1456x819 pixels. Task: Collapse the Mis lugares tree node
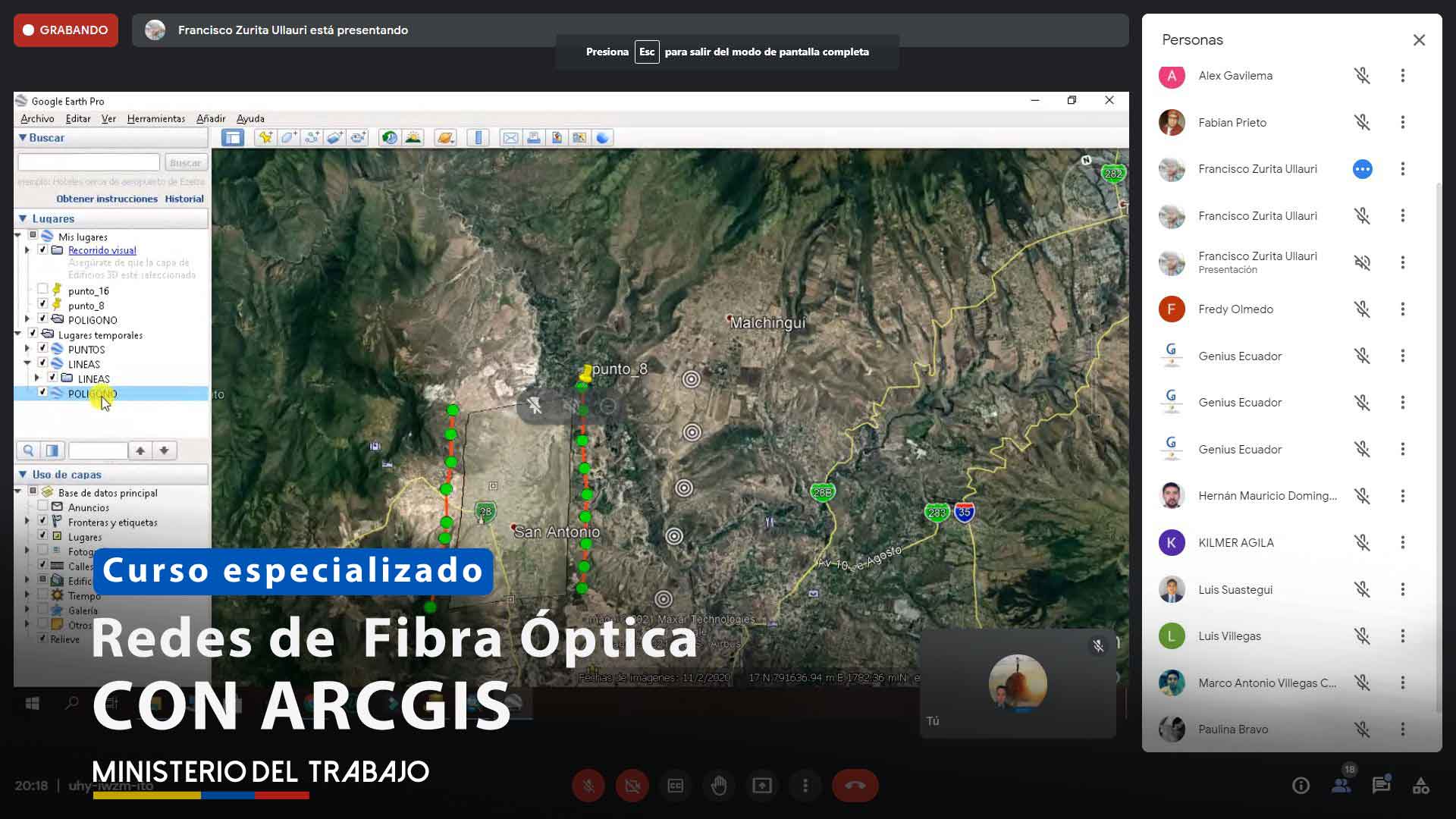click(x=18, y=236)
